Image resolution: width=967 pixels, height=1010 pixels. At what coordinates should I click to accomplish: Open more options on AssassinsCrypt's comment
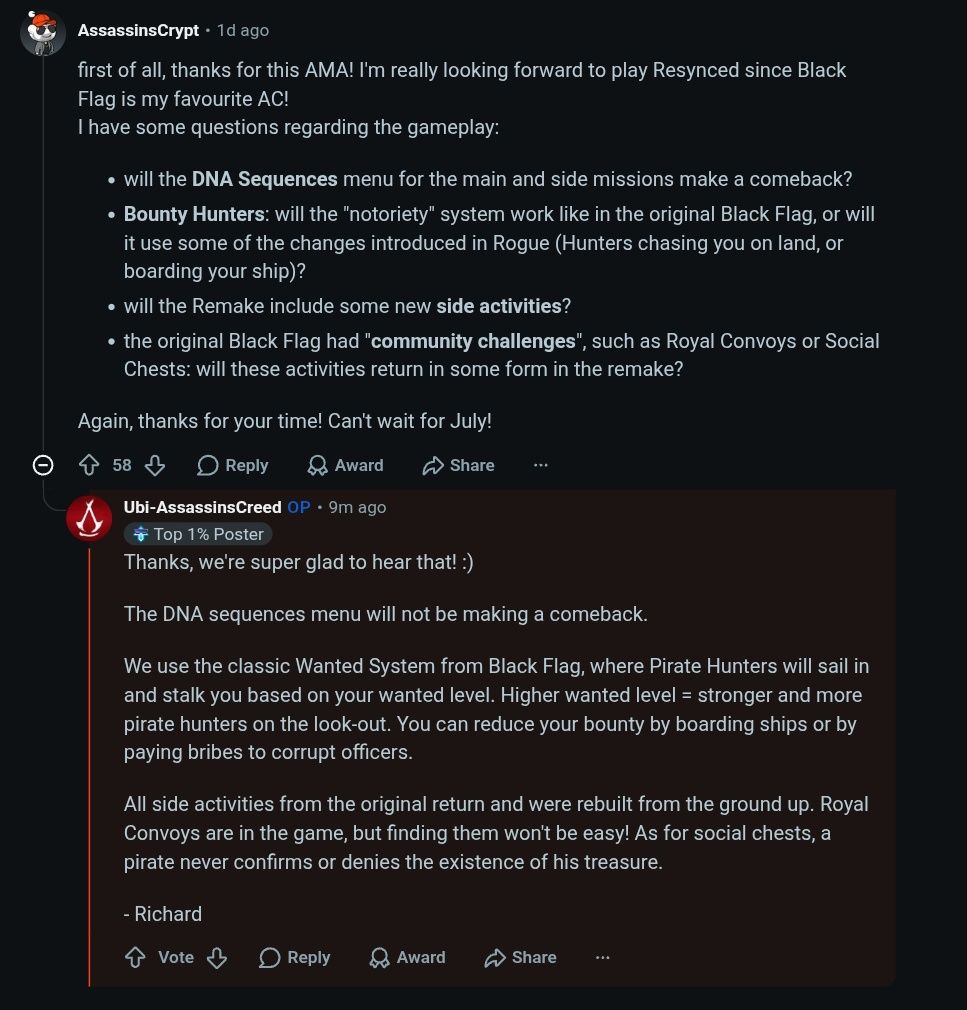pos(541,465)
